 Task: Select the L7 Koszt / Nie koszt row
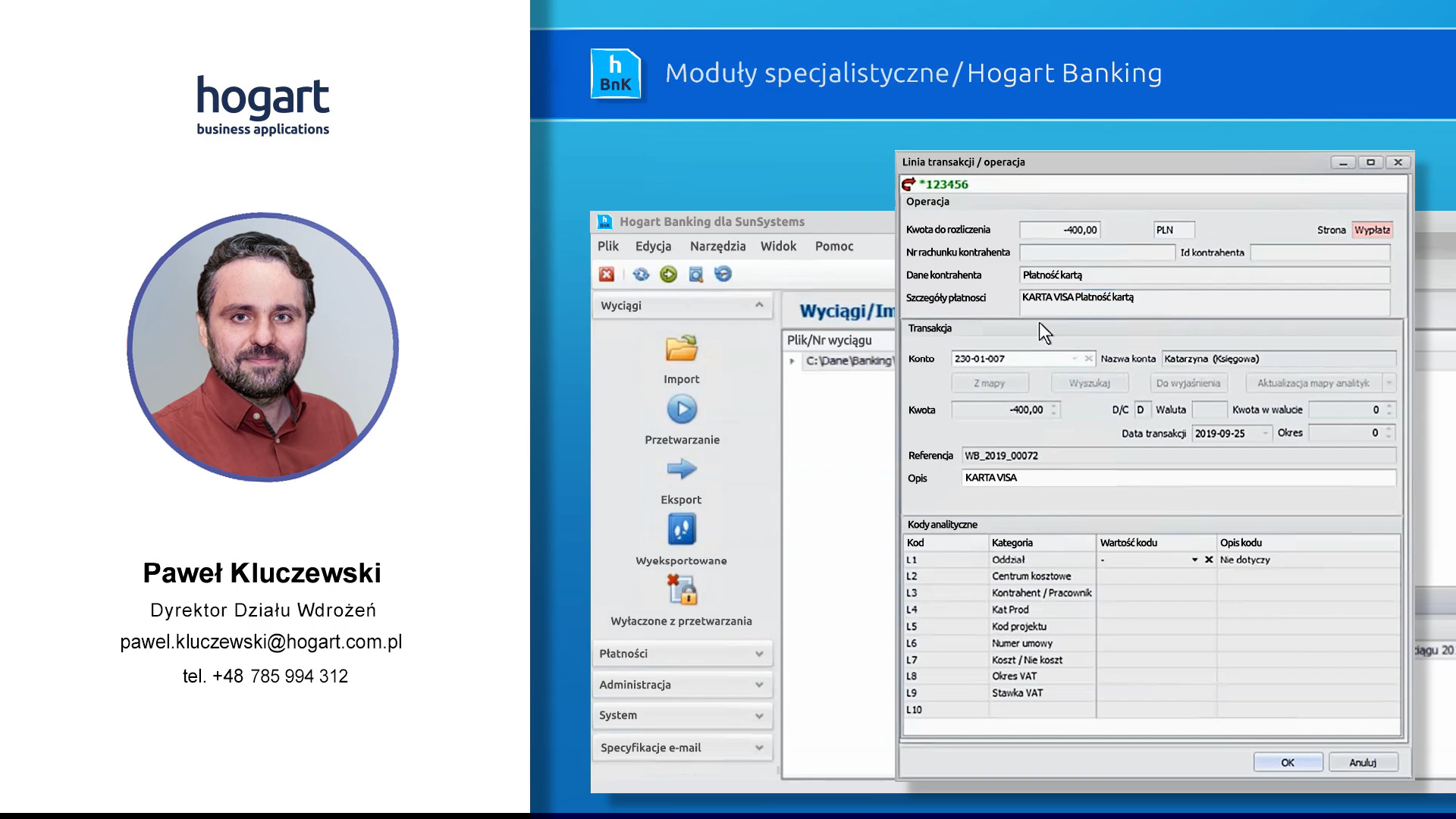[1151, 660]
